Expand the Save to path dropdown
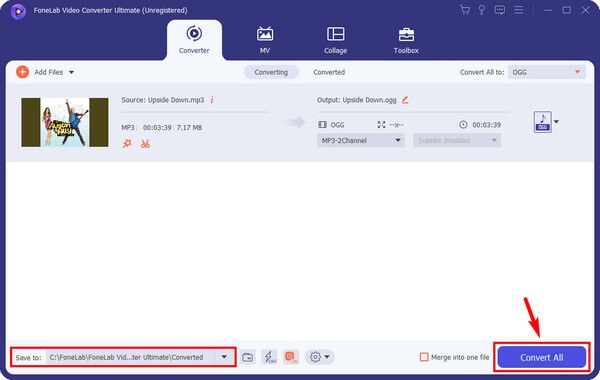Image resolution: width=600 pixels, height=380 pixels. coord(224,357)
